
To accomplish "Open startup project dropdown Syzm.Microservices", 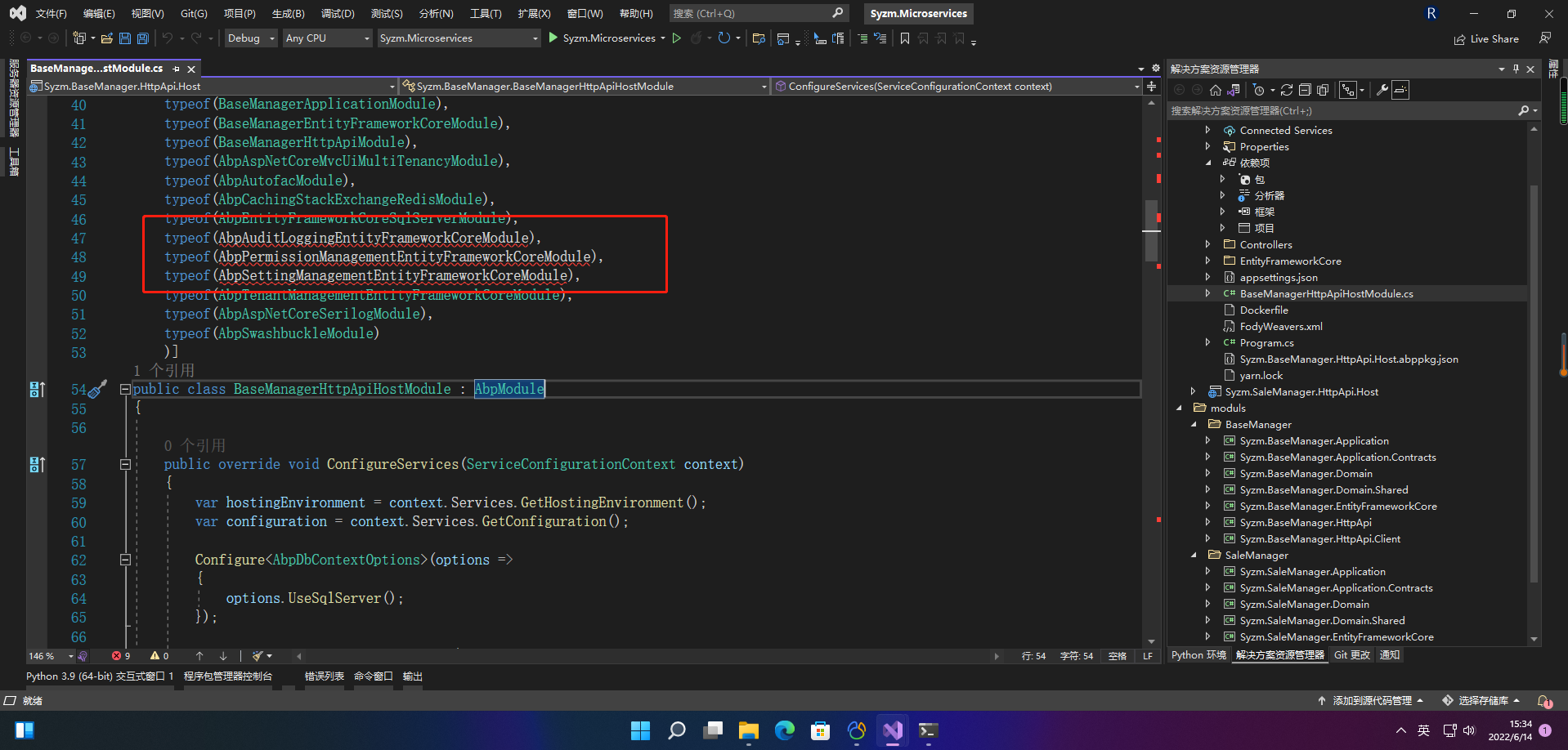I will [459, 38].
